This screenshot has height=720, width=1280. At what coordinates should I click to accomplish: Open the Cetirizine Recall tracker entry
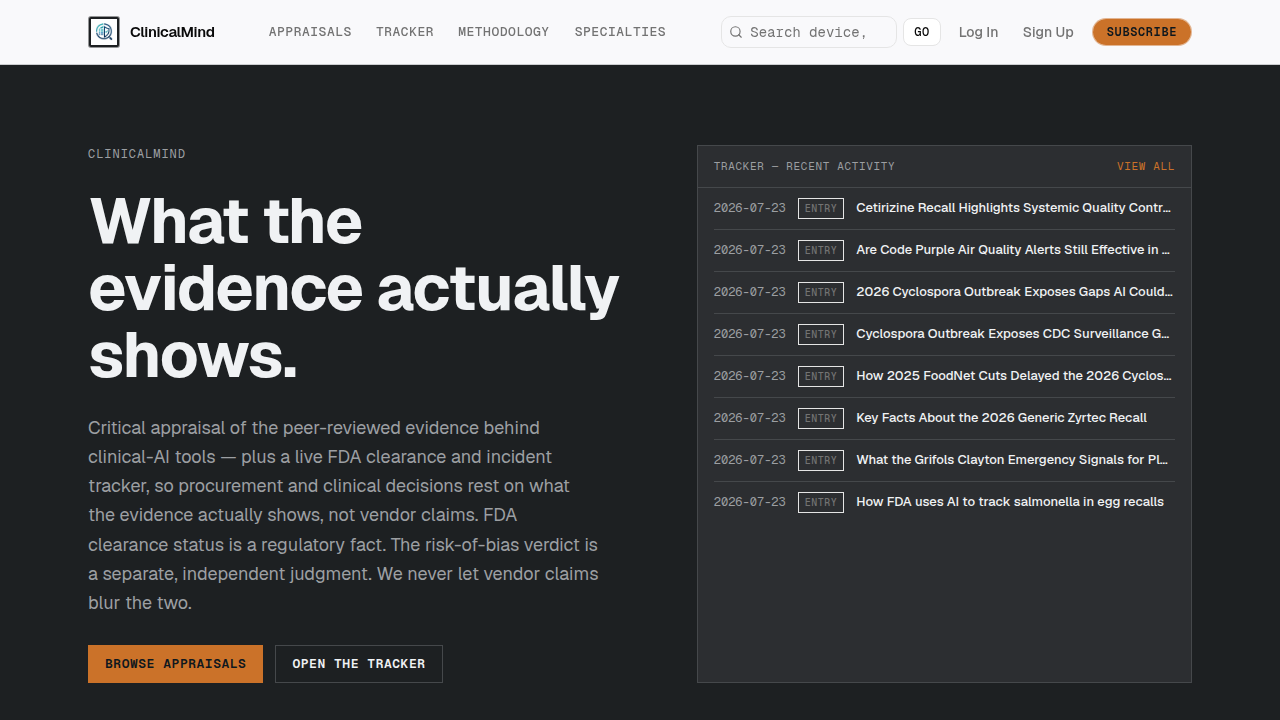click(1013, 208)
